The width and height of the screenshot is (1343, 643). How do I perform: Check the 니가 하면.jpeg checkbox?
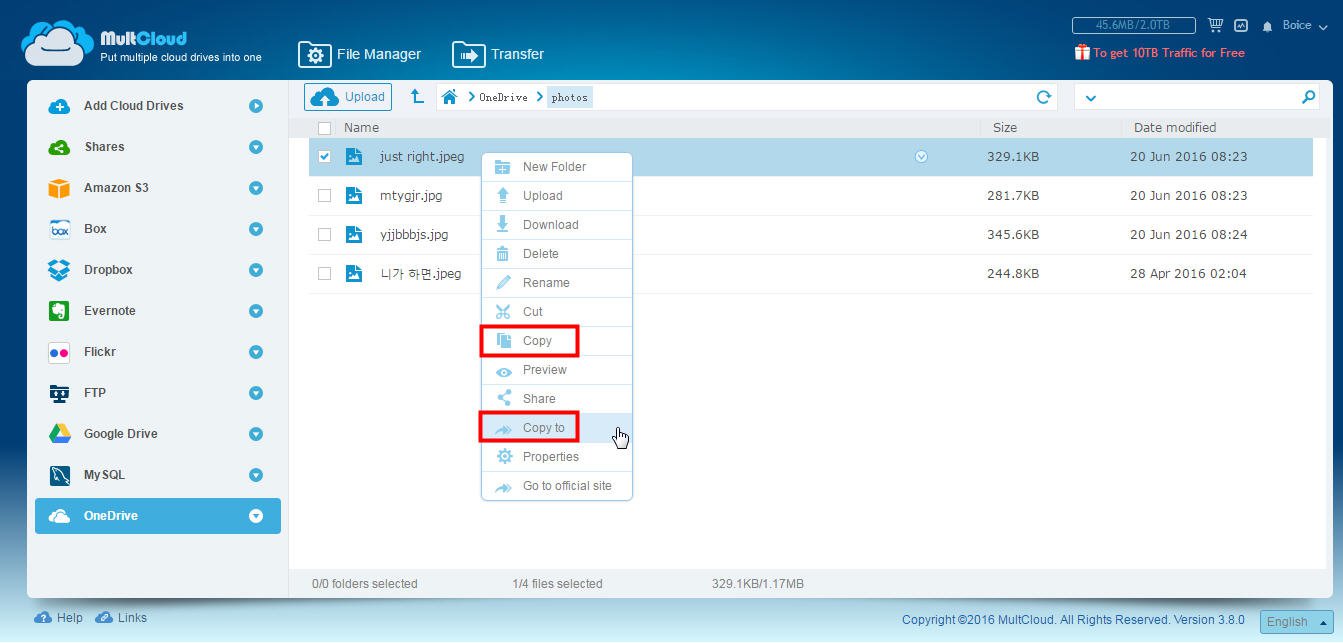(x=324, y=274)
